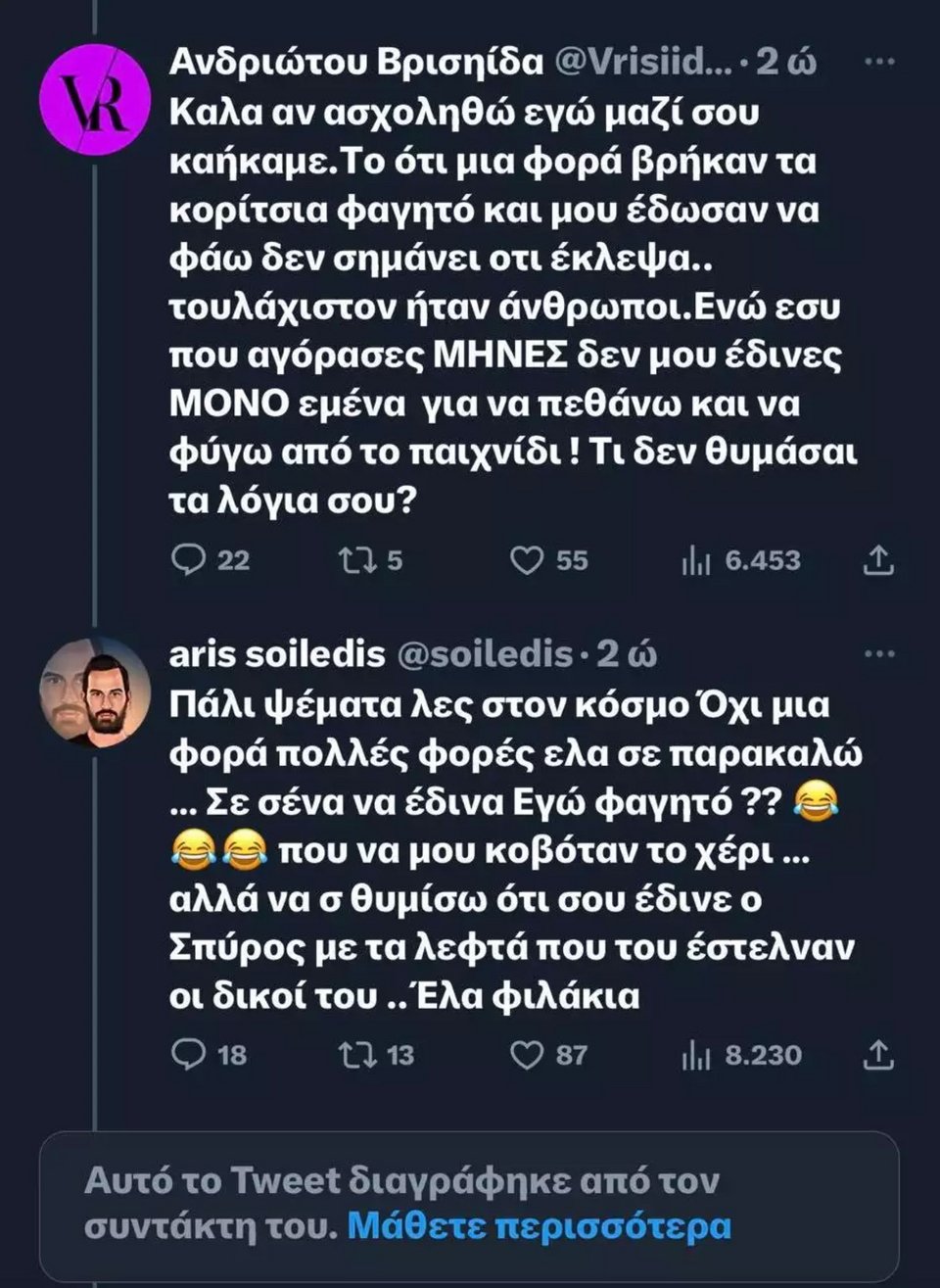Share aris soiledis's tweet
The width and height of the screenshot is (940, 1288).
pos(878,1055)
